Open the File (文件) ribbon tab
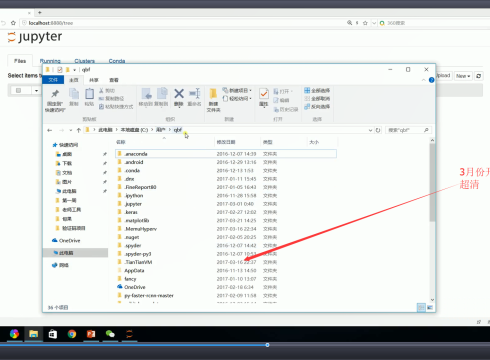This screenshot has height=360, width=490. (x=53, y=80)
